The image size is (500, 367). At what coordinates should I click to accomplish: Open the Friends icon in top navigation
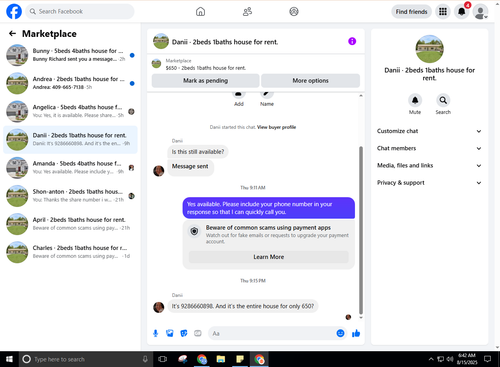(247, 12)
